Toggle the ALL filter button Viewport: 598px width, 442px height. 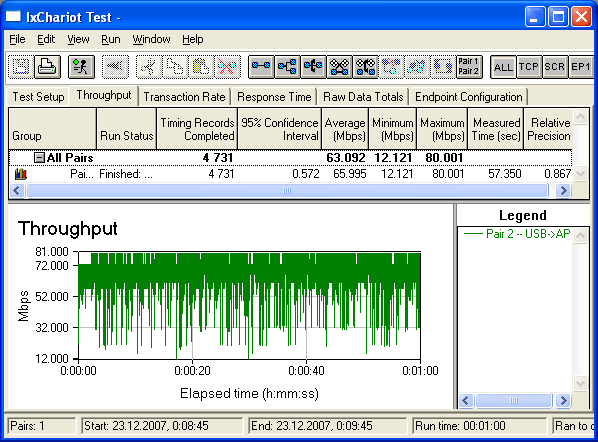coord(503,67)
